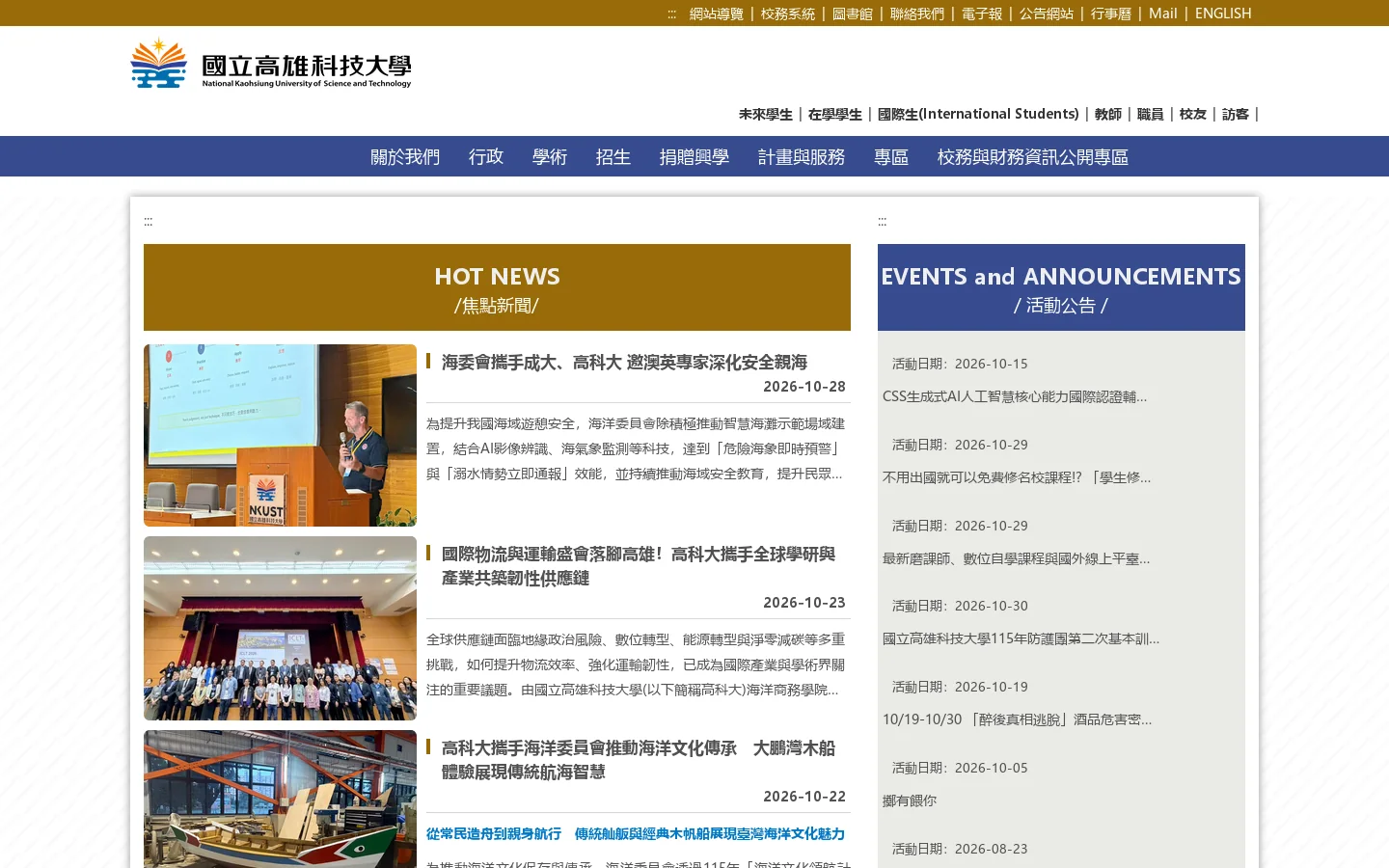This screenshot has height=868, width=1389.
Task: Open 行事曆 calendar link
Action: [1111, 14]
